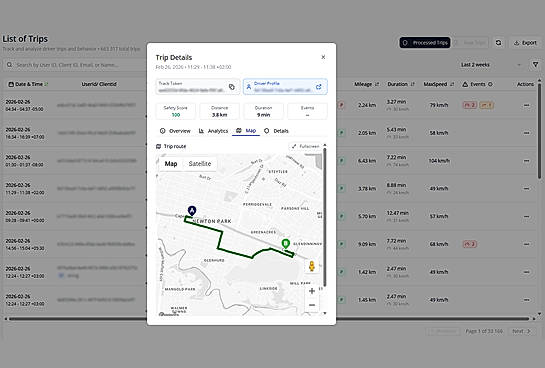Export the trips list

pos(525,43)
